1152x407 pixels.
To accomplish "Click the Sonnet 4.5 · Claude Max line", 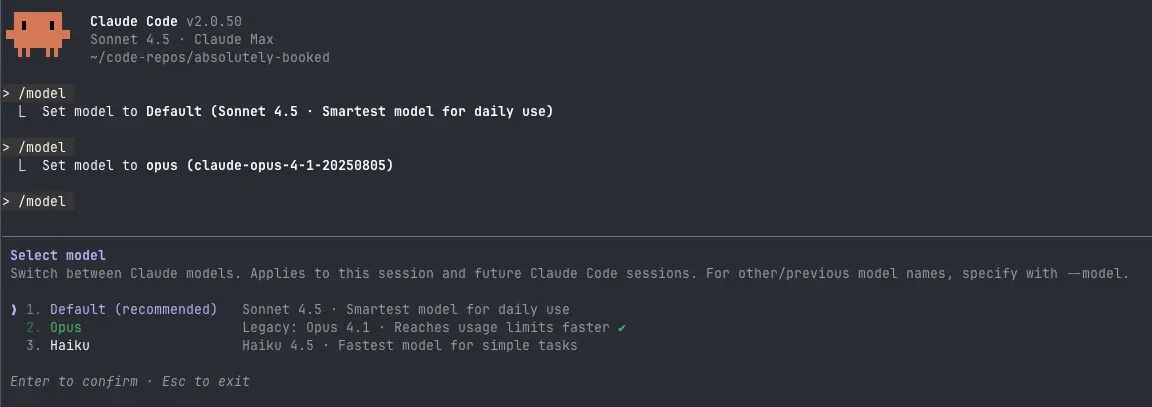I will 182,39.
